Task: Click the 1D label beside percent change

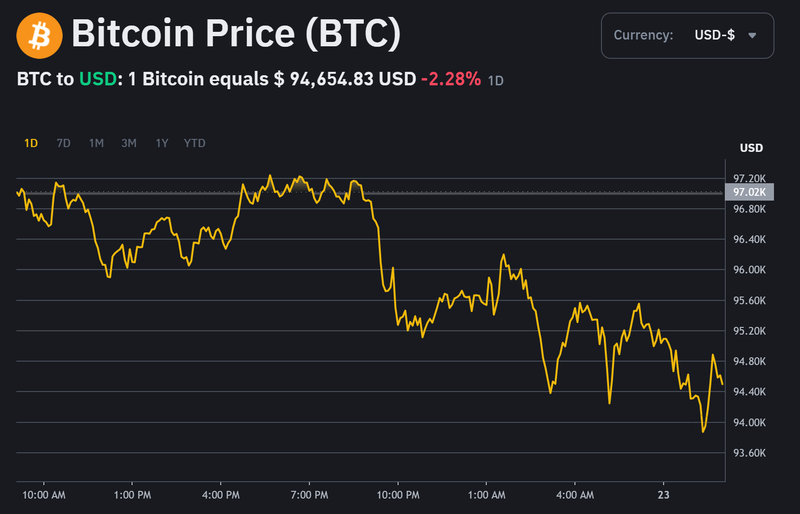Action: coord(496,80)
